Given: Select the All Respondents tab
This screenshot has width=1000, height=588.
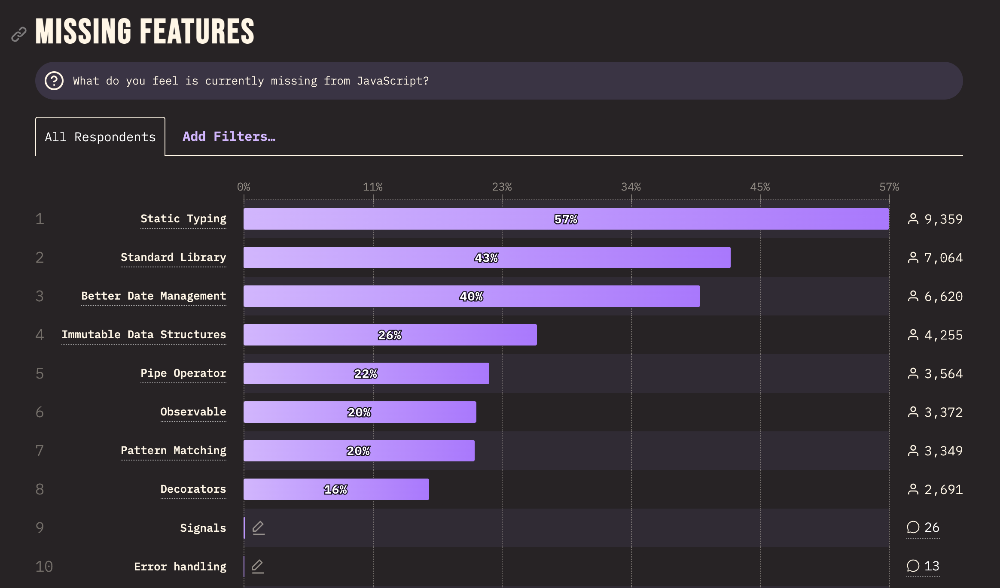Looking at the screenshot, I should tap(100, 137).
